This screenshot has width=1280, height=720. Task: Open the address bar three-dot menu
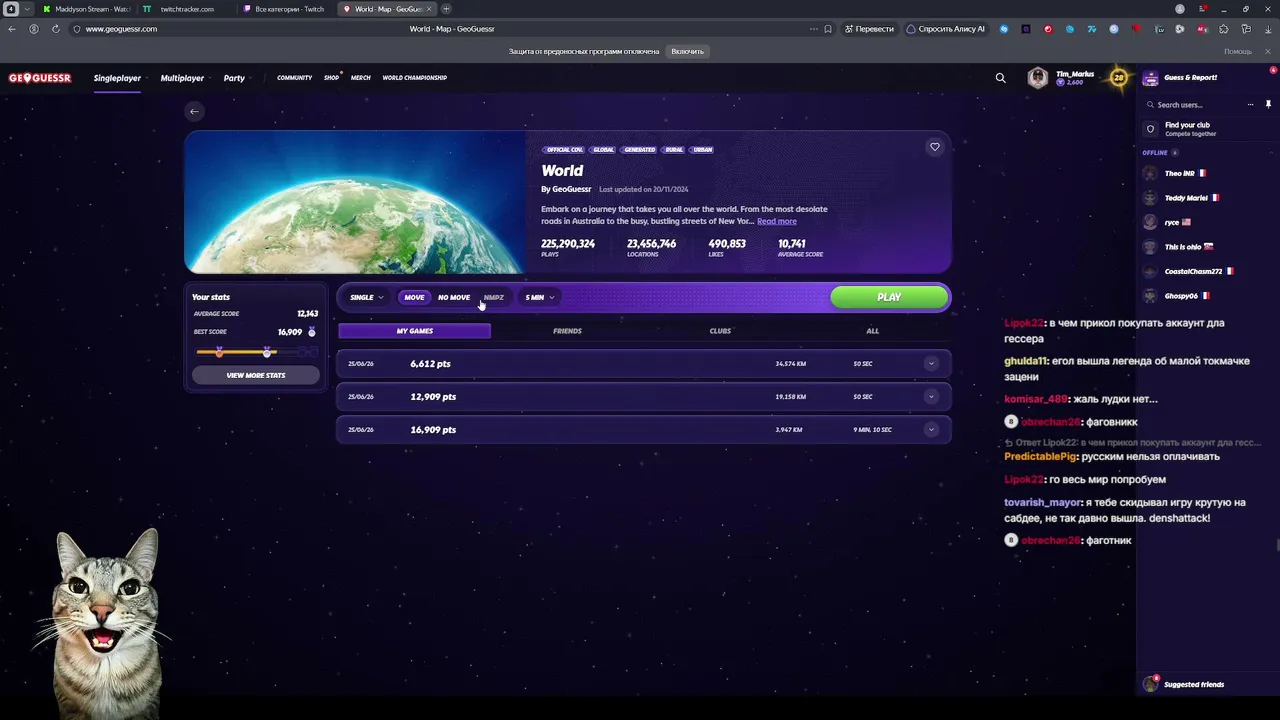pos(814,29)
